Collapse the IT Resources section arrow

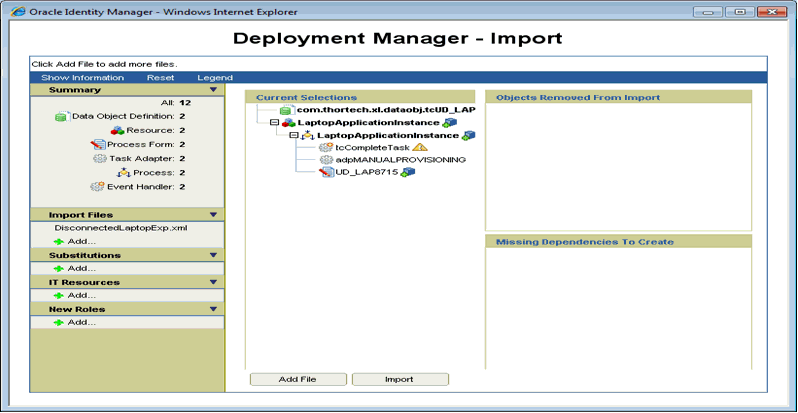[x=213, y=282]
